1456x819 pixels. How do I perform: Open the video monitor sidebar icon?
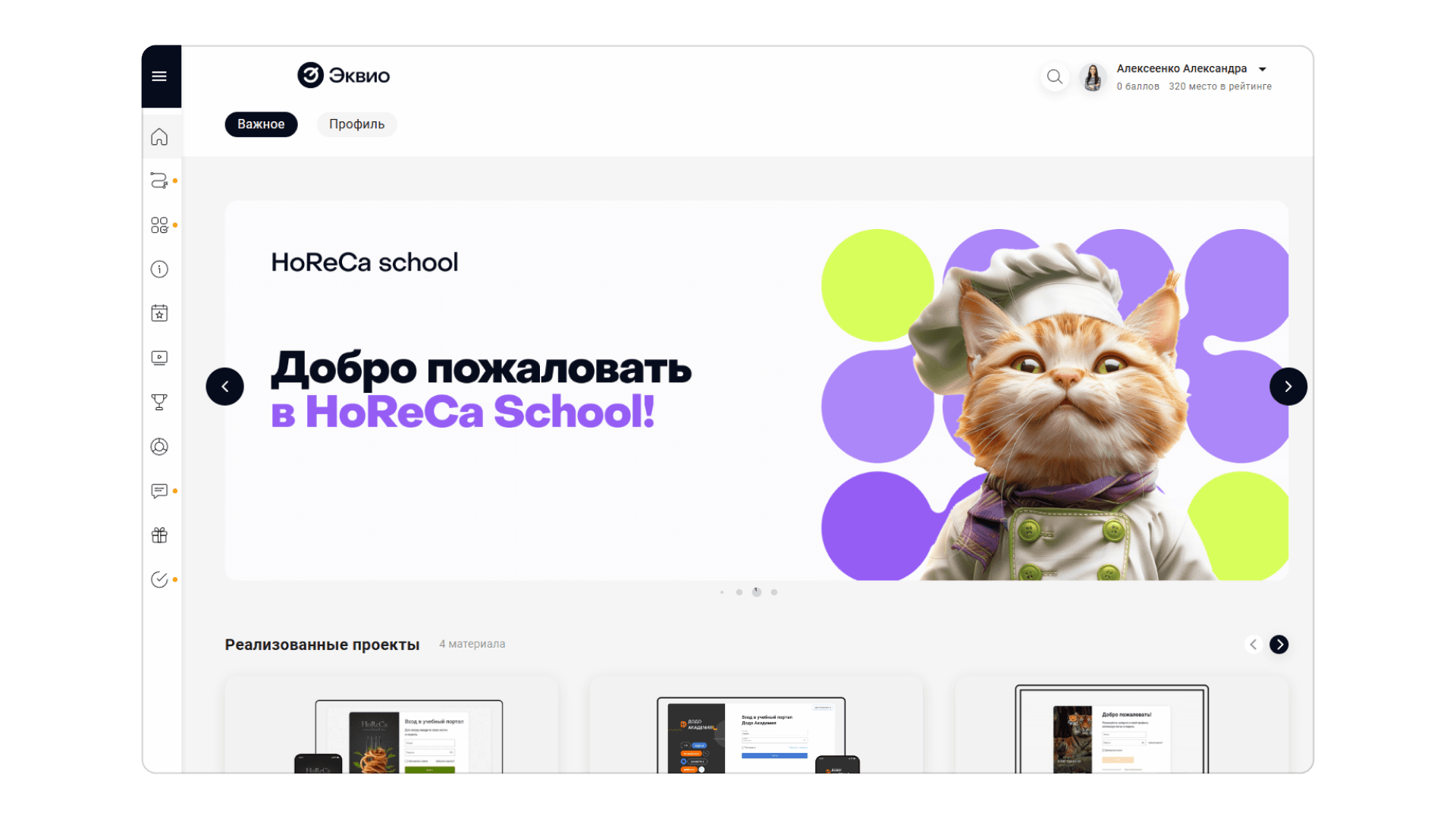159,358
